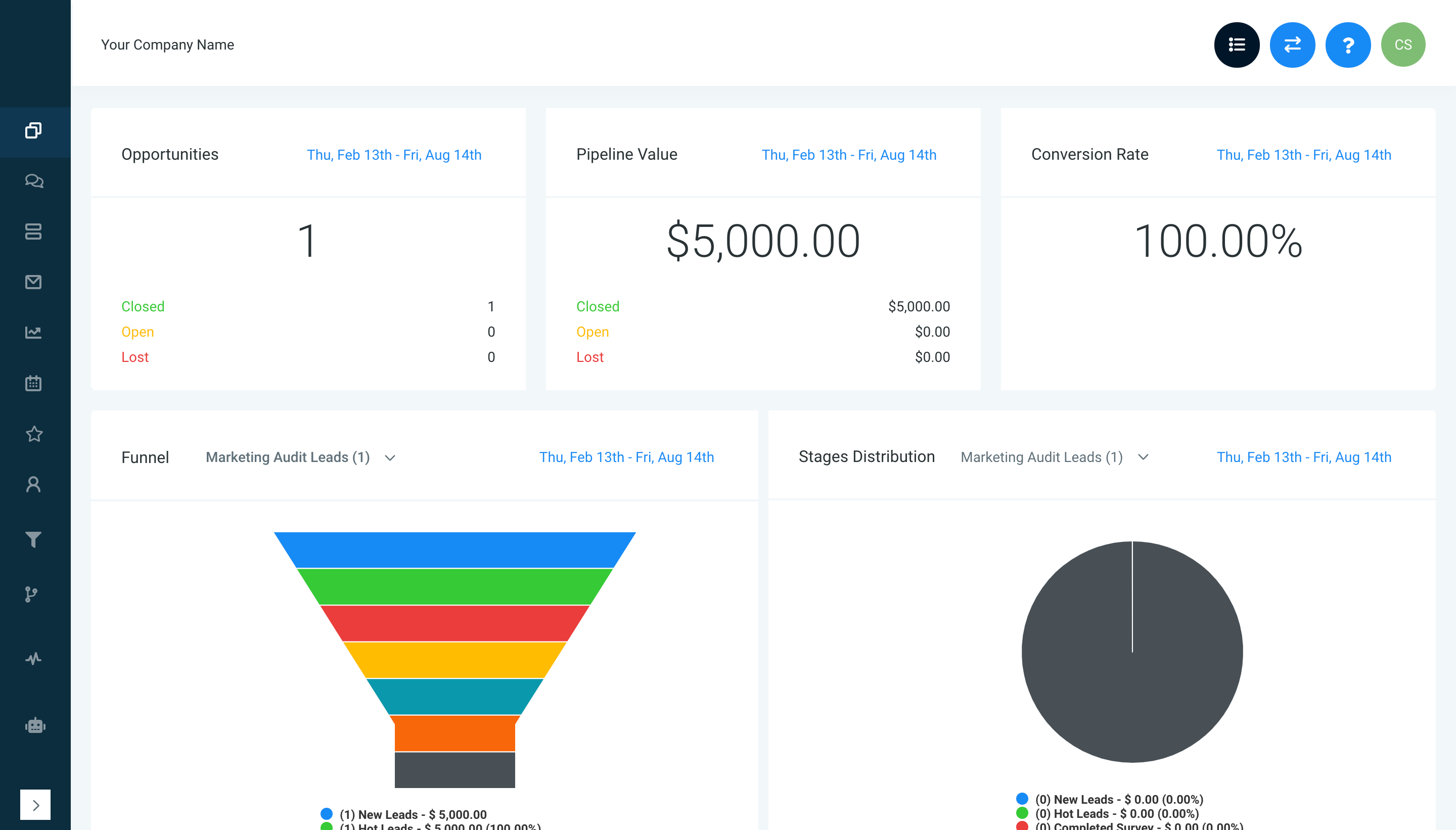The image size is (1456, 830).
Task: Click the blue switch arrows icon
Action: (x=1292, y=45)
